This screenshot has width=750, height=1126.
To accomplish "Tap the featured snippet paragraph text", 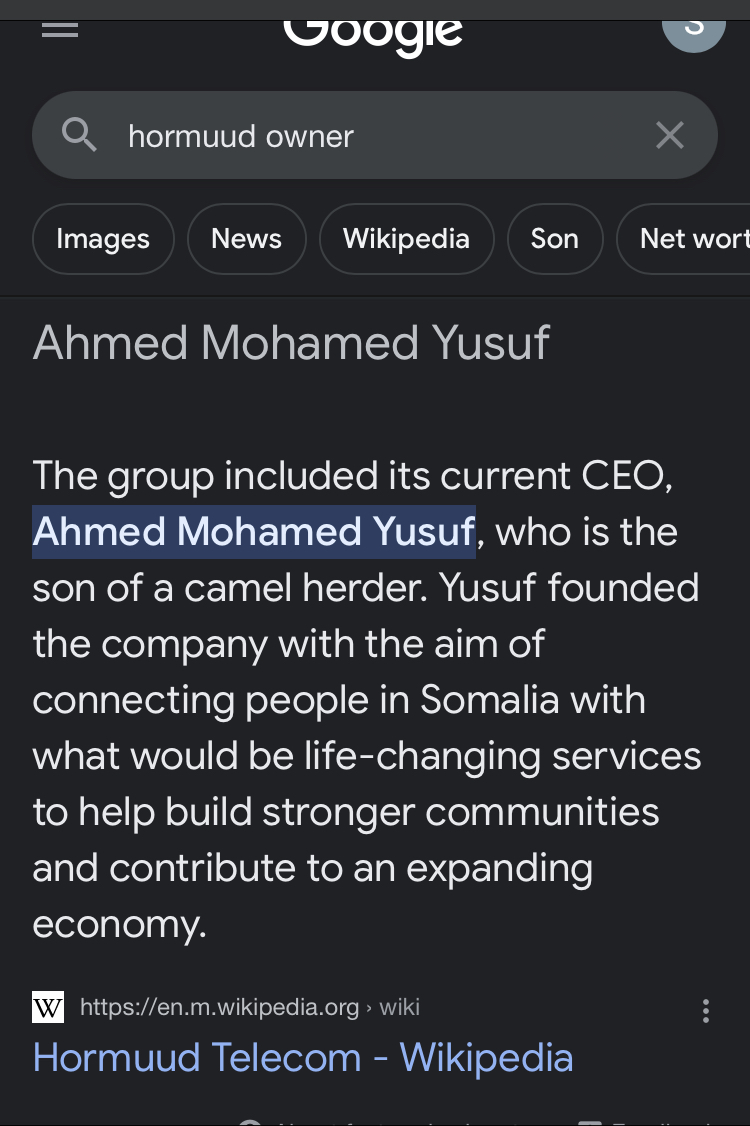I will pyautogui.click(x=366, y=700).
